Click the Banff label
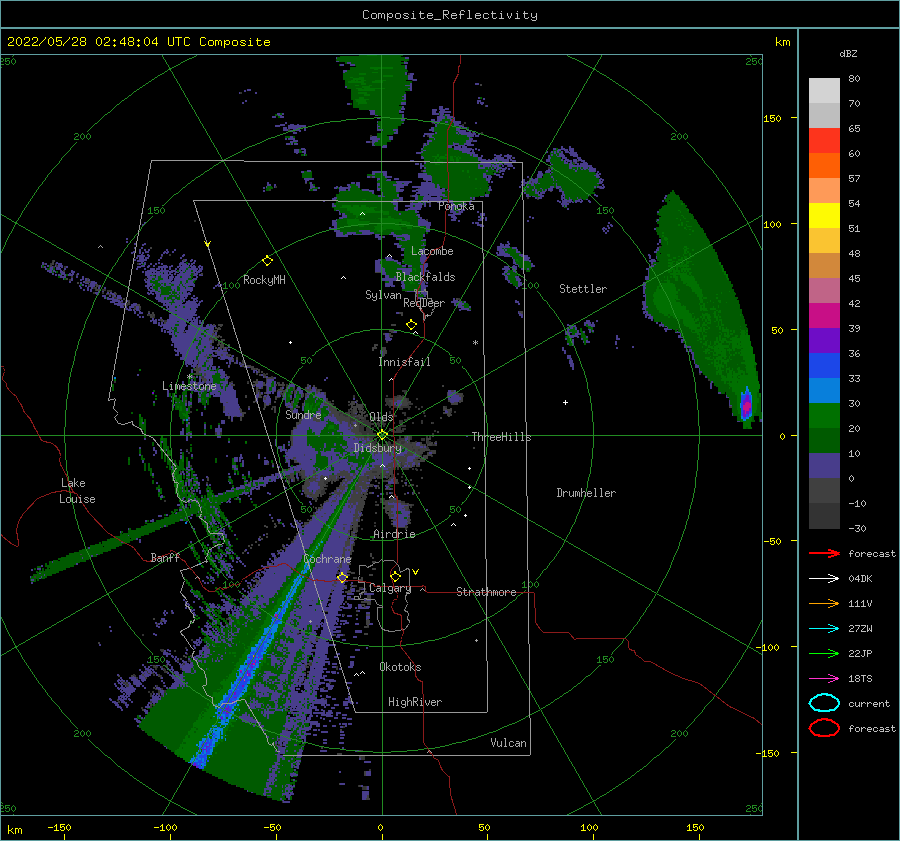The image size is (900, 841). click(x=165, y=557)
